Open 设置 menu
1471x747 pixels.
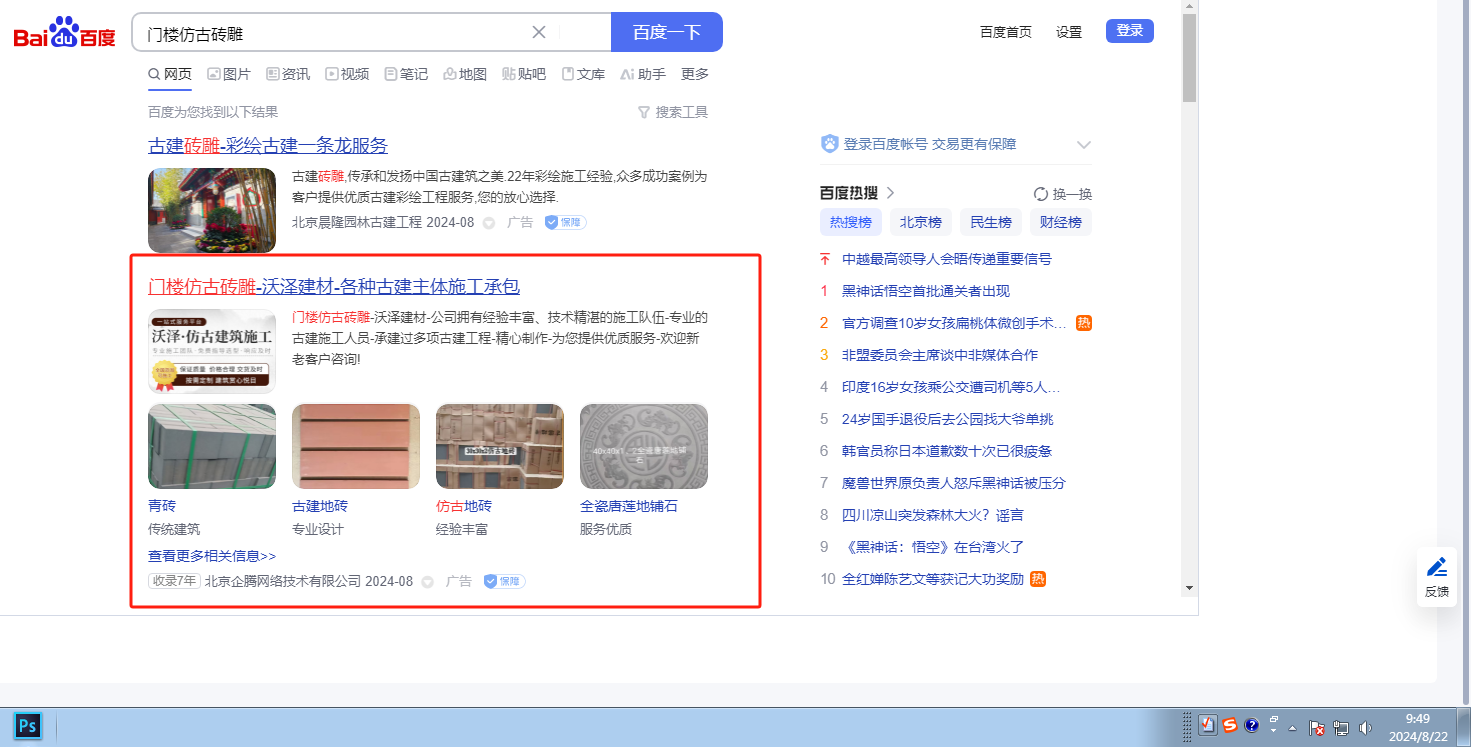point(1069,32)
